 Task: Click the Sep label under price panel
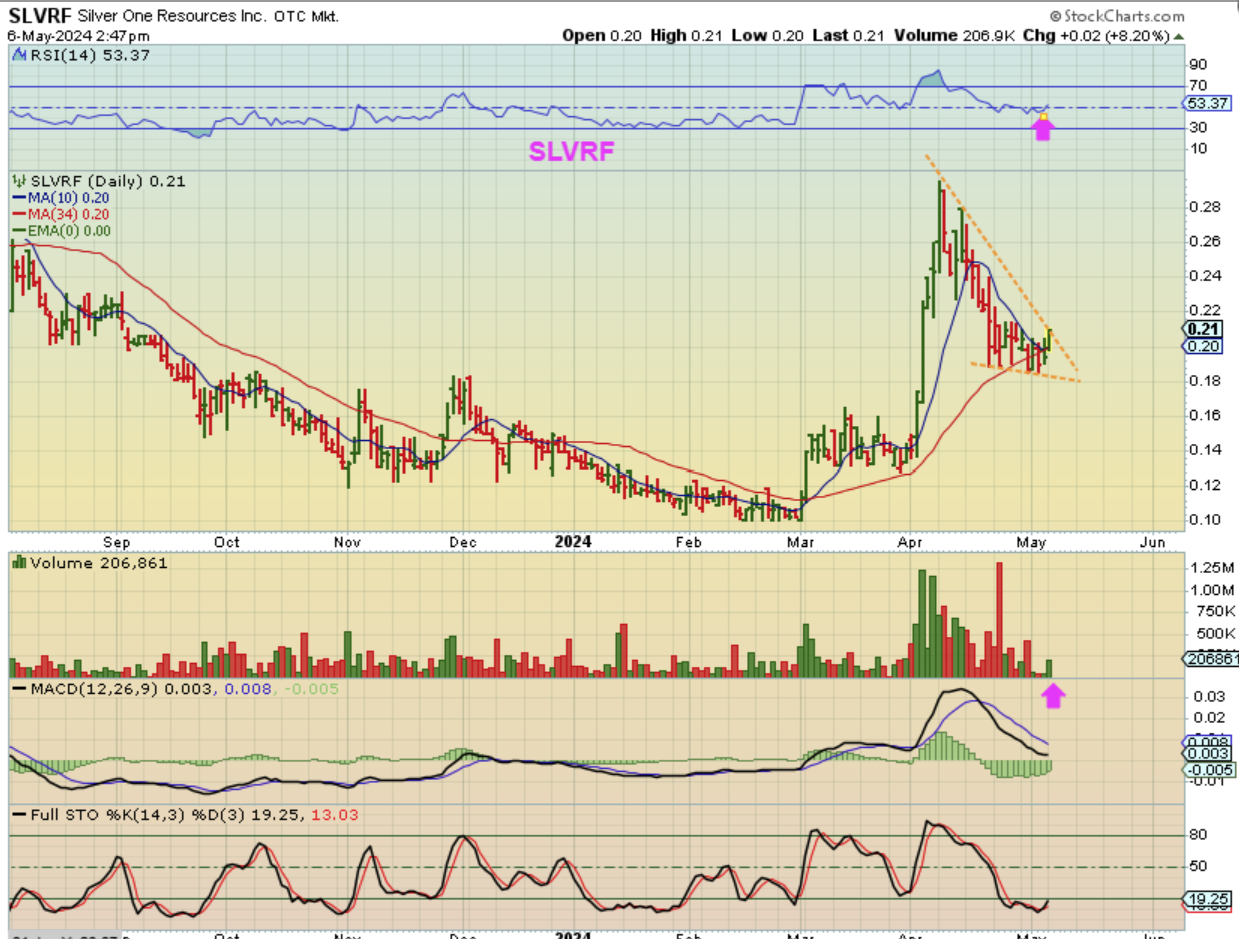coord(117,542)
